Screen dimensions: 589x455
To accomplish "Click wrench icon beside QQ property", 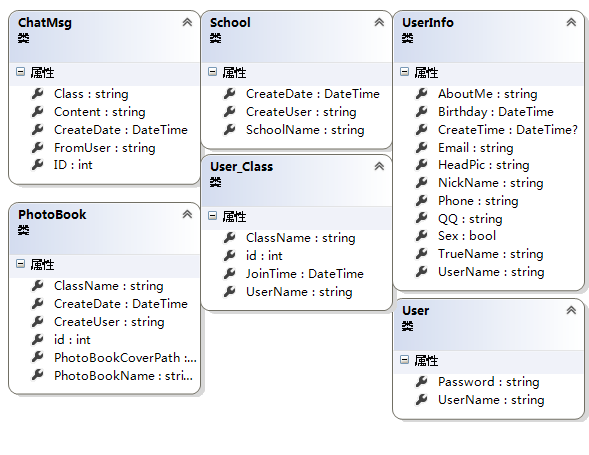I will 421,218.
